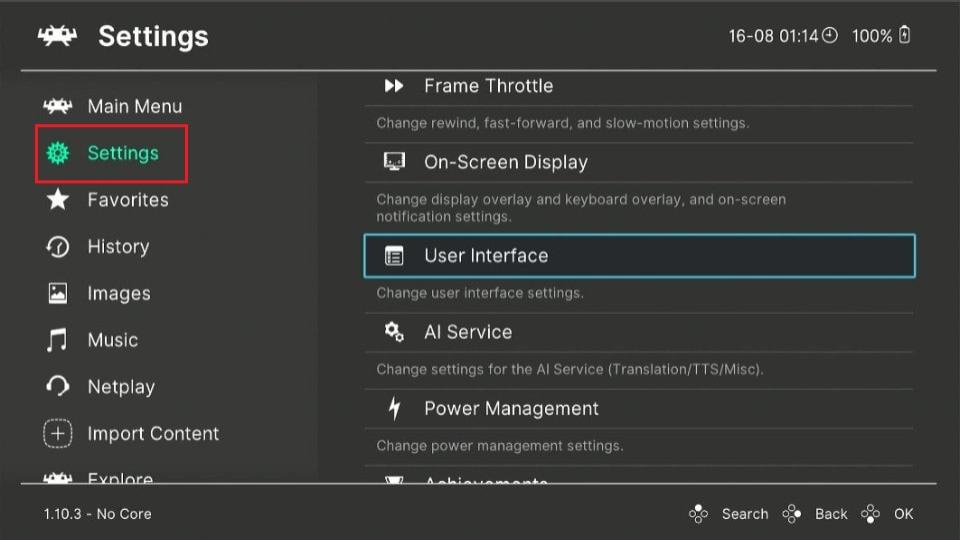Click 'Change settings for the AI Service' description
This screenshot has width=960, height=540.
570,369
